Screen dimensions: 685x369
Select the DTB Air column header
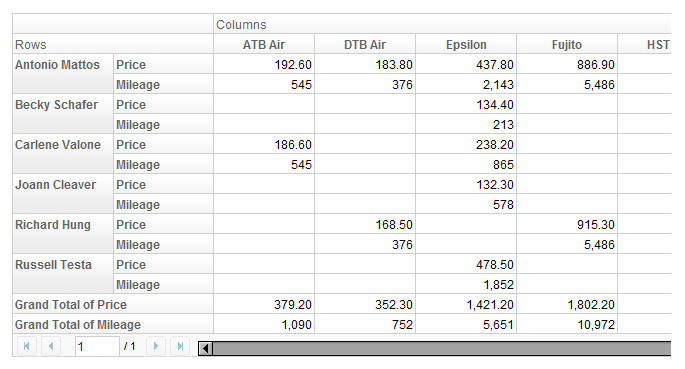(365, 44)
